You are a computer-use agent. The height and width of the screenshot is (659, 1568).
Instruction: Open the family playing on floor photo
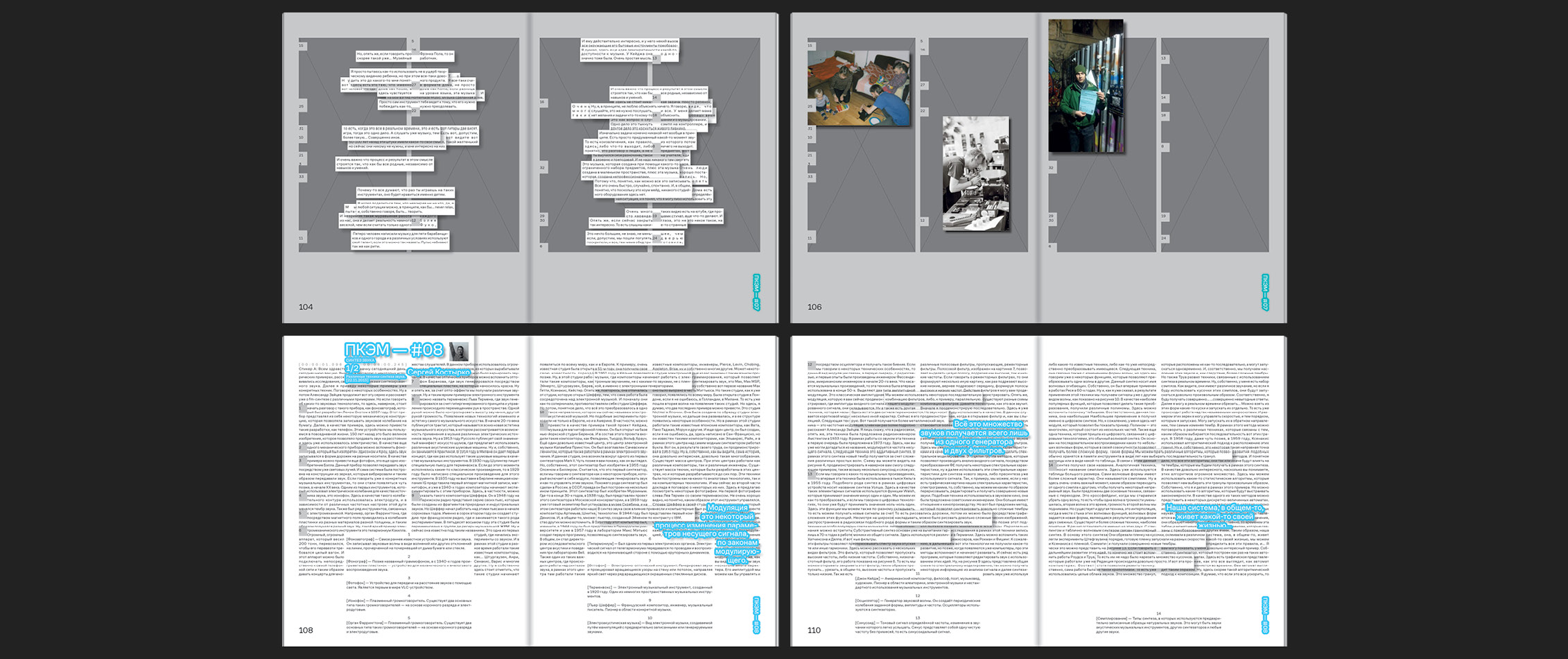pos(858,88)
